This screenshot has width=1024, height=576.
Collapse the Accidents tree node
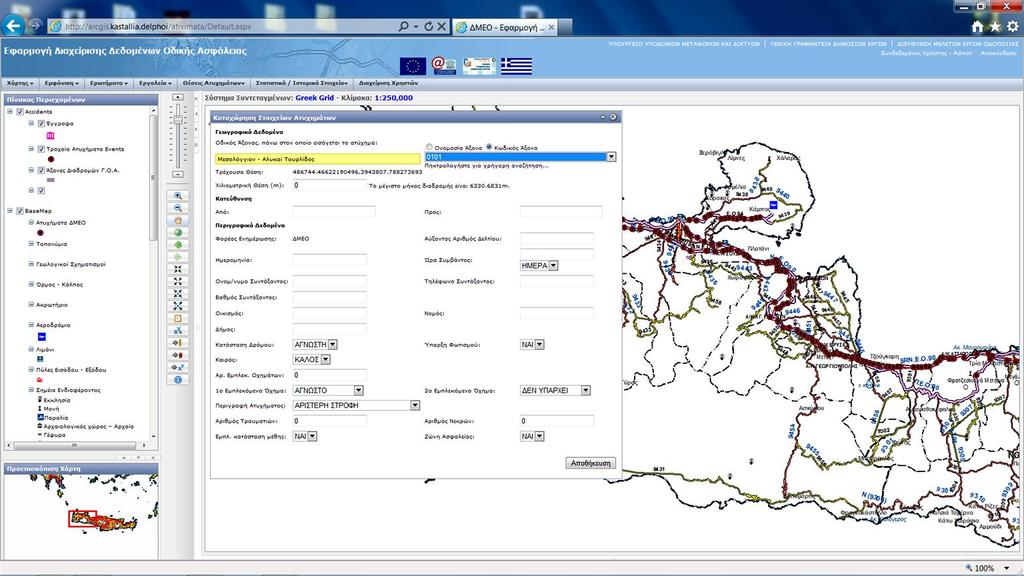(x=10, y=112)
